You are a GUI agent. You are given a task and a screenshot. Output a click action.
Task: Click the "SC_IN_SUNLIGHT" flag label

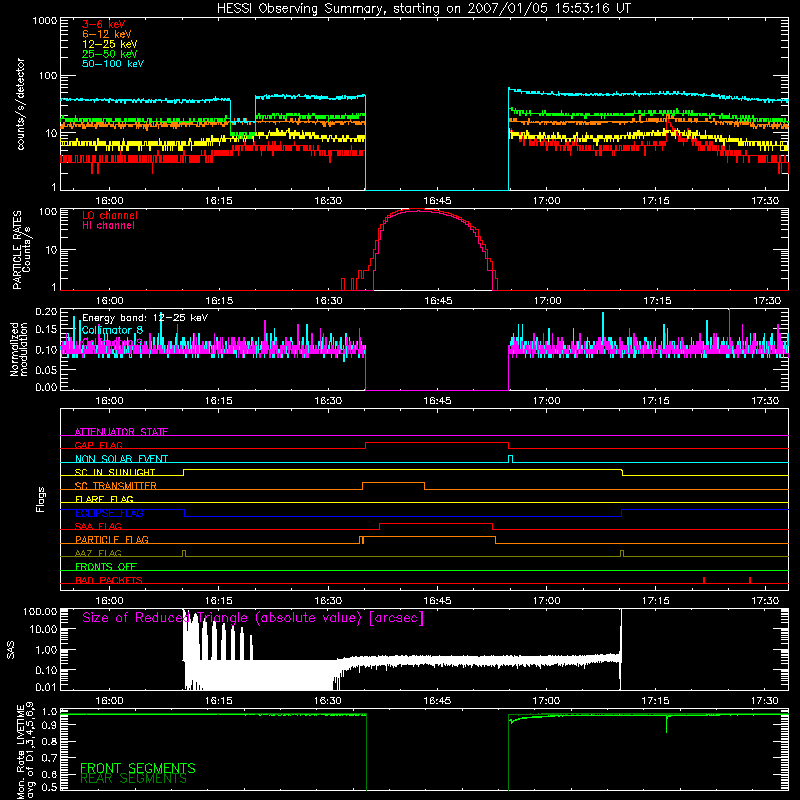pos(115,472)
